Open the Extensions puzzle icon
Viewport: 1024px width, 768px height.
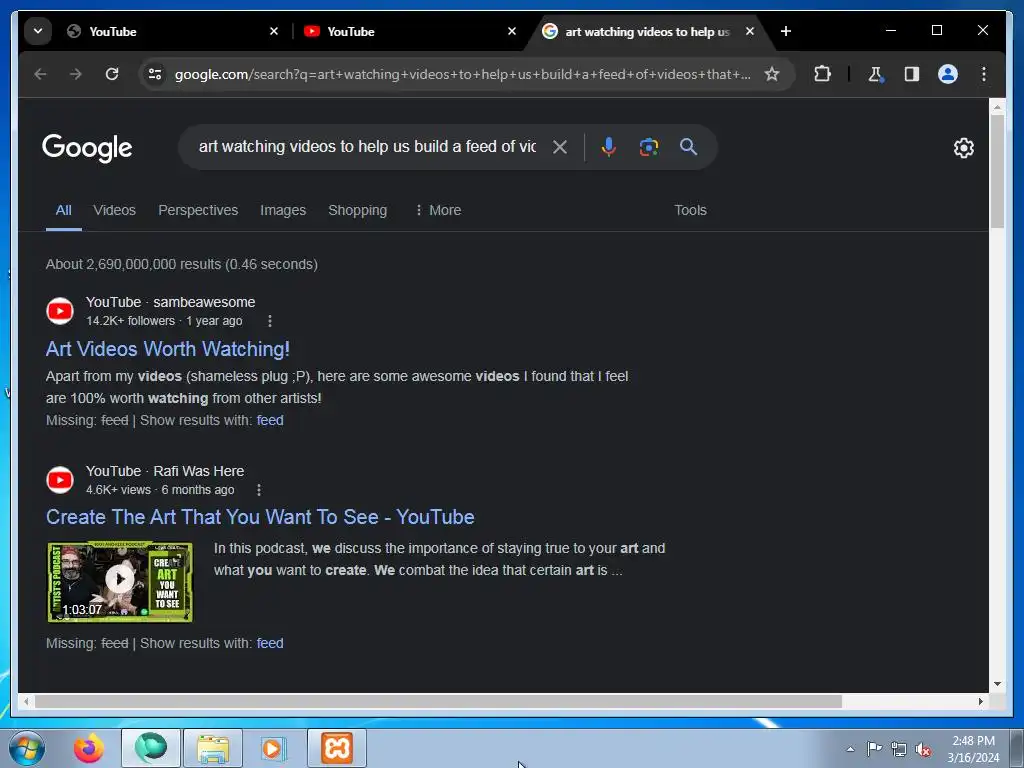(x=822, y=74)
